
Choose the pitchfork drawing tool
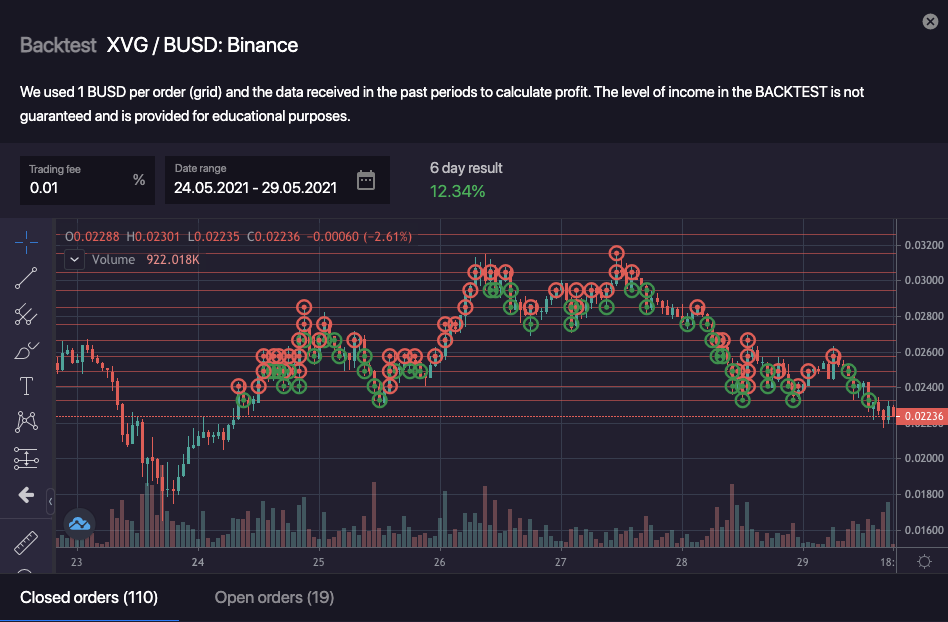[26, 315]
